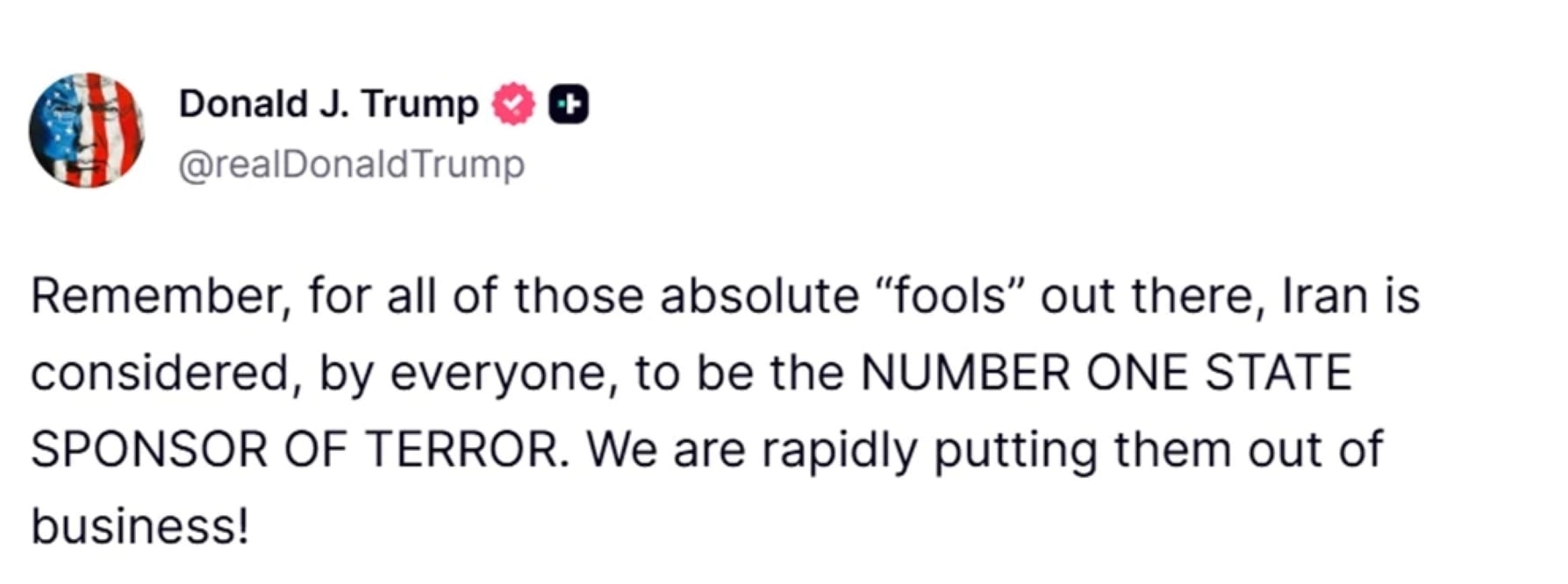Click the word "those" in the first line
The image size is (1568, 584).
click(578, 296)
